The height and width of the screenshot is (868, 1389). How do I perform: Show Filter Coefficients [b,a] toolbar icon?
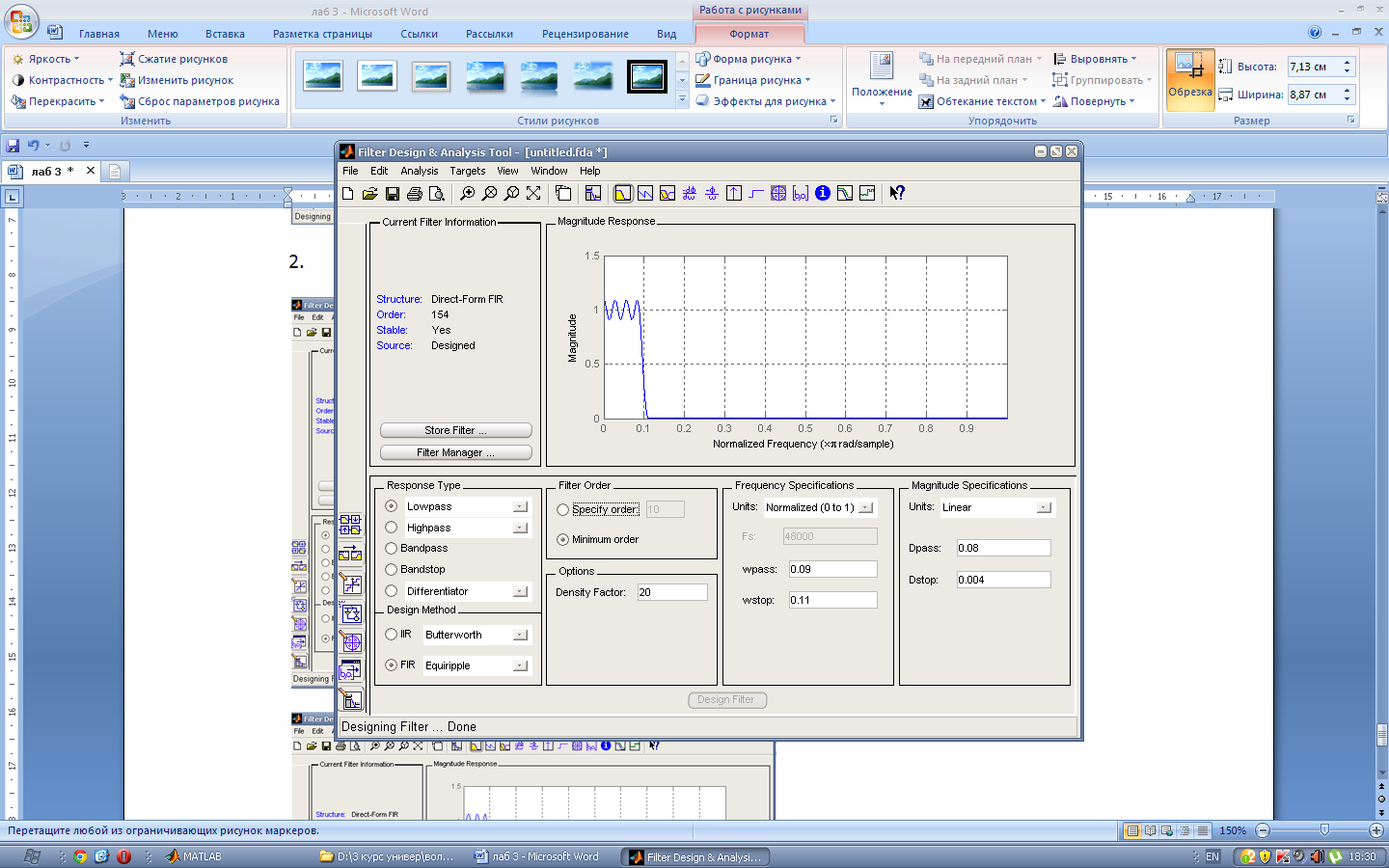click(x=801, y=194)
